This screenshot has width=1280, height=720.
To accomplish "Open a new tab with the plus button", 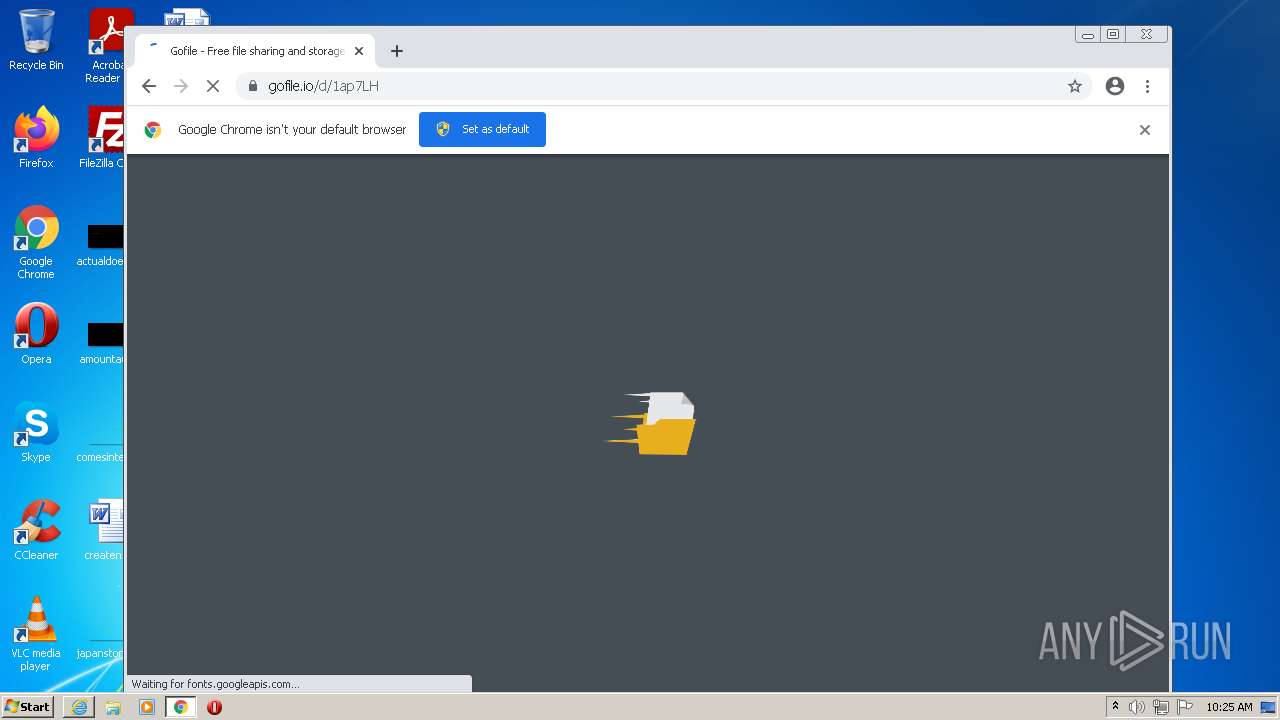I will (397, 51).
